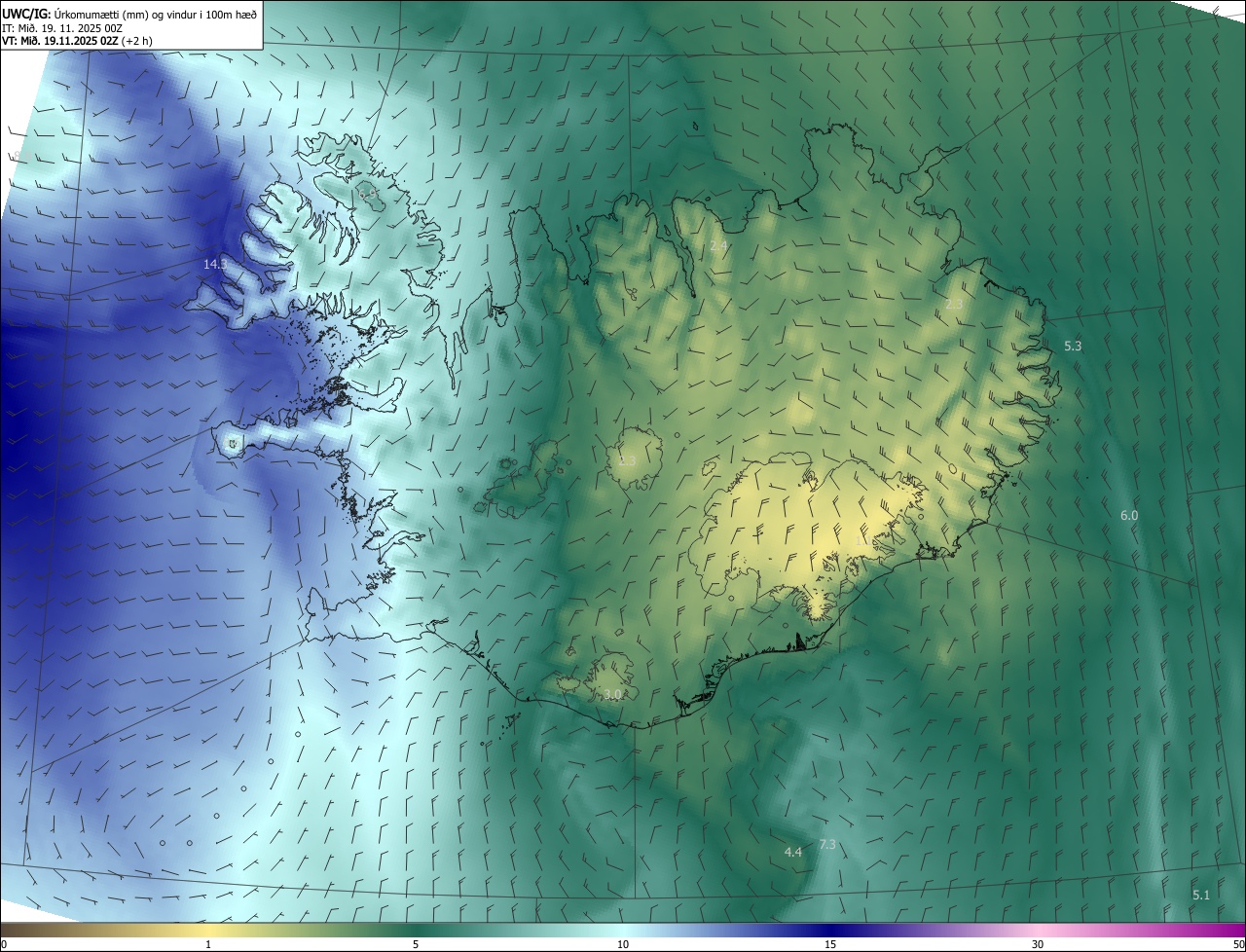The width and height of the screenshot is (1246, 952).
Task: Click the 4.4 value label south of Iceland
Action: point(793,852)
